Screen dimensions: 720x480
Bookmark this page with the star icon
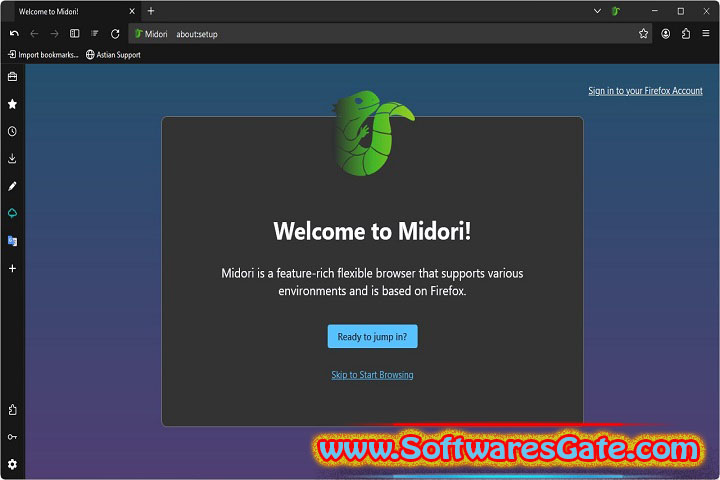[643, 34]
